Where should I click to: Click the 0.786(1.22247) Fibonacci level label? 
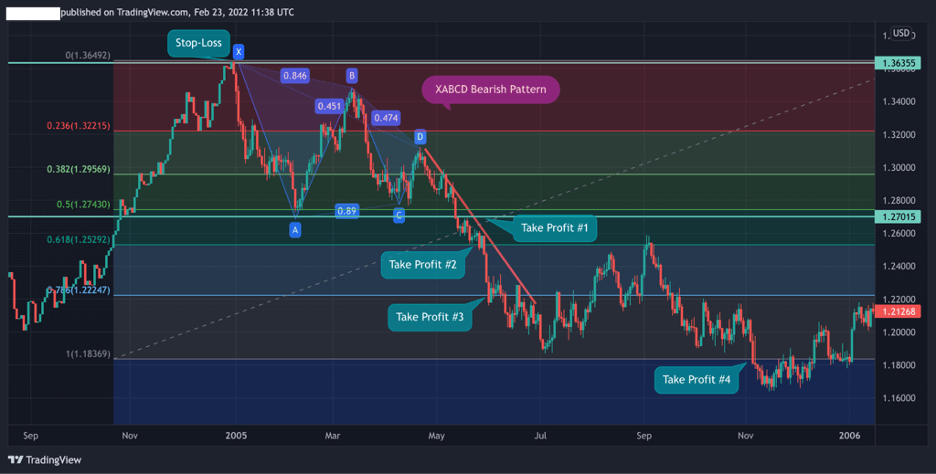(x=78, y=290)
